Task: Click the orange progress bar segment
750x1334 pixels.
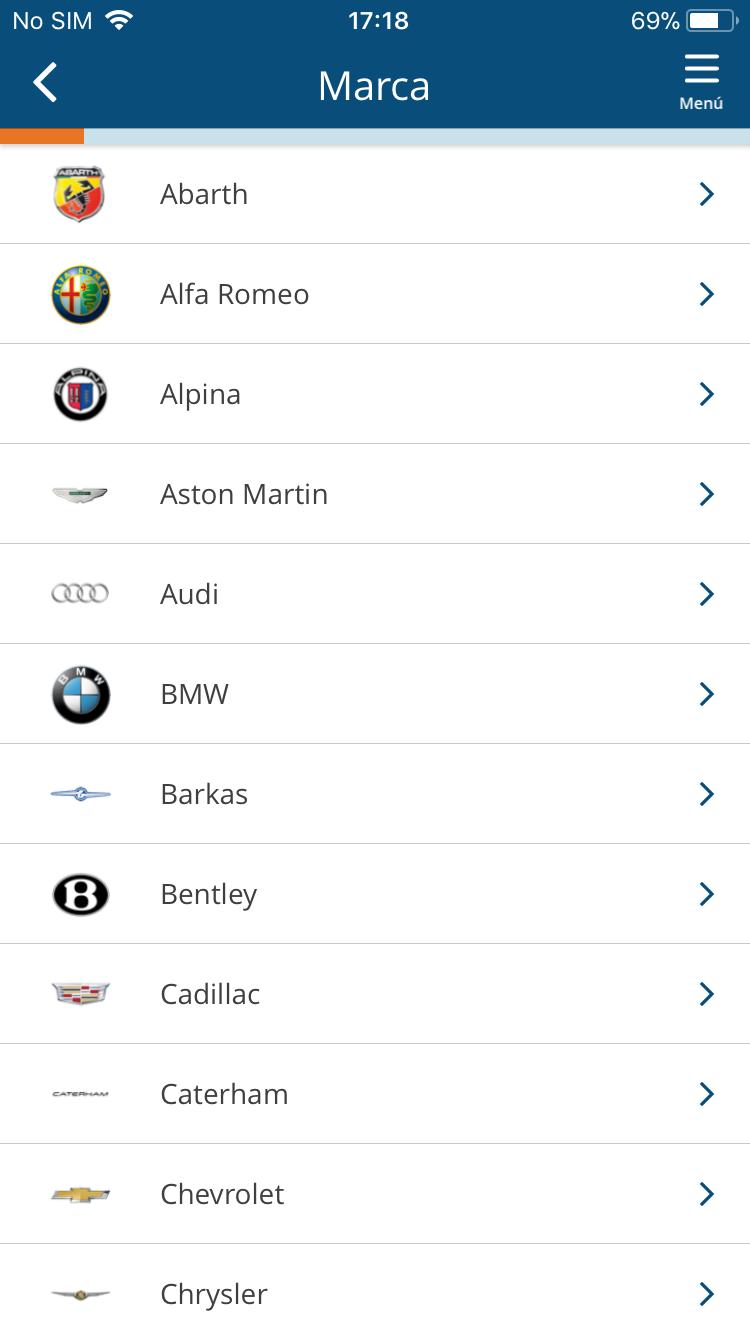Action: click(x=42, y=136)
